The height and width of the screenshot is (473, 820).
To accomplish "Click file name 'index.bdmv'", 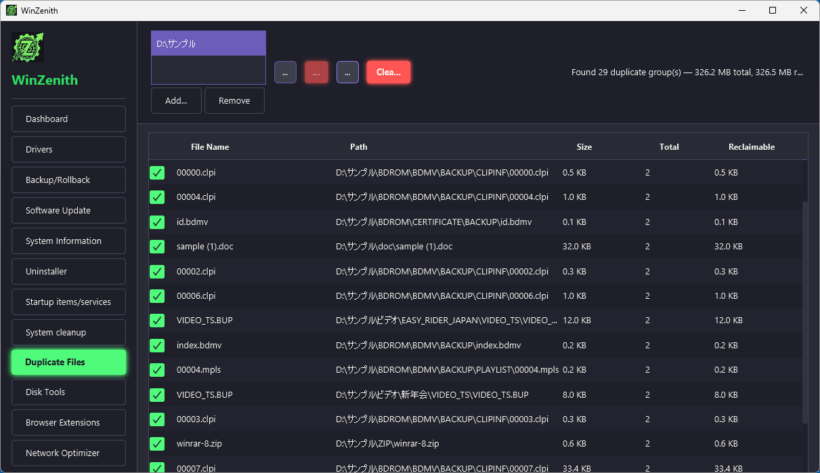I will 199,345.
